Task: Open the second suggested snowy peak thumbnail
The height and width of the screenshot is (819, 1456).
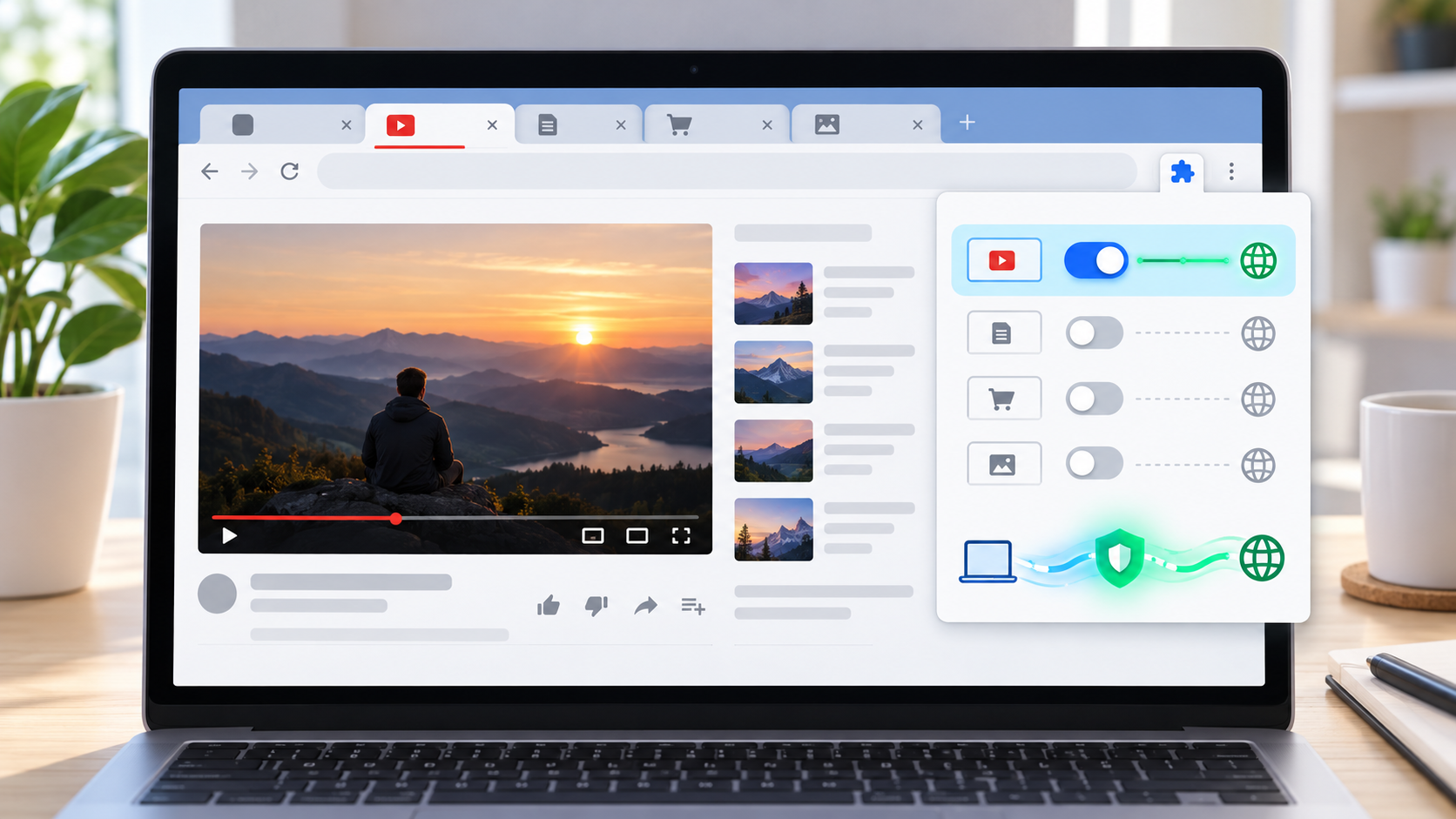Action: [x=773, y=372]
